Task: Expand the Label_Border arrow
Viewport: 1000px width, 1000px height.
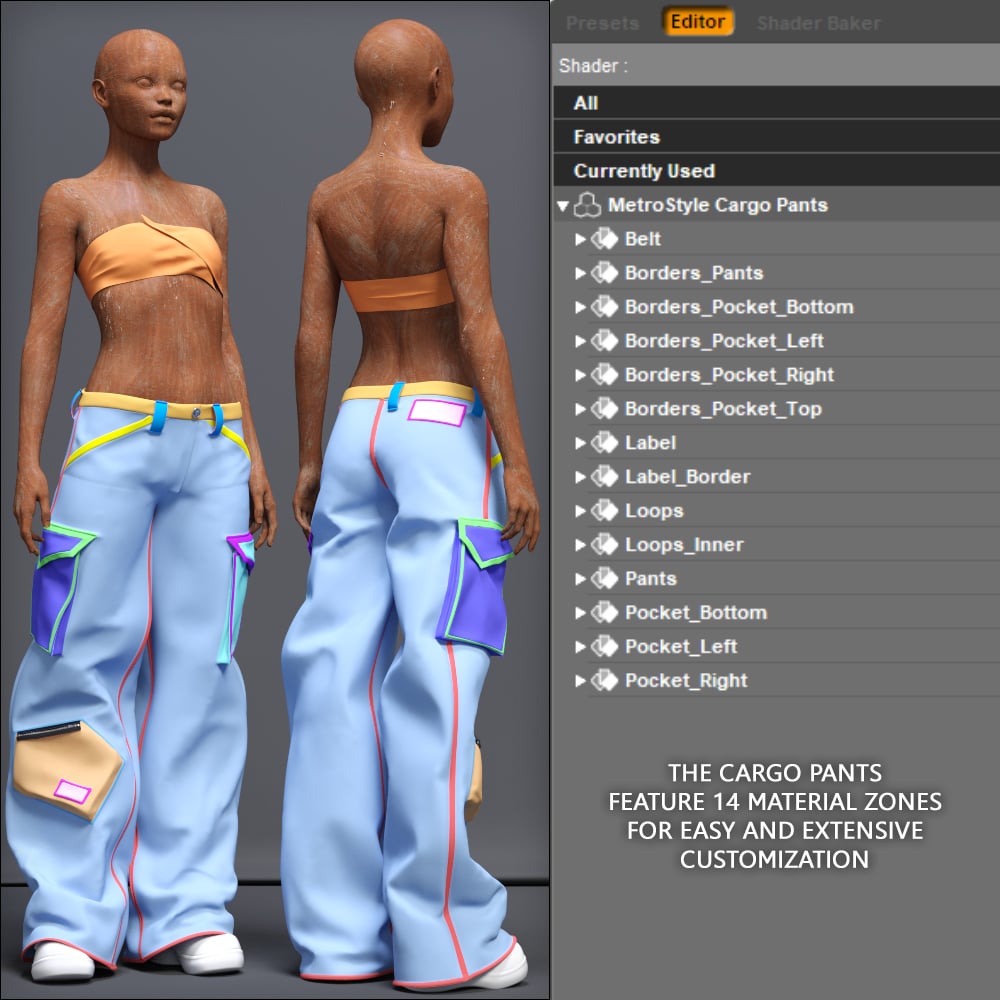Action: point(580,477)
